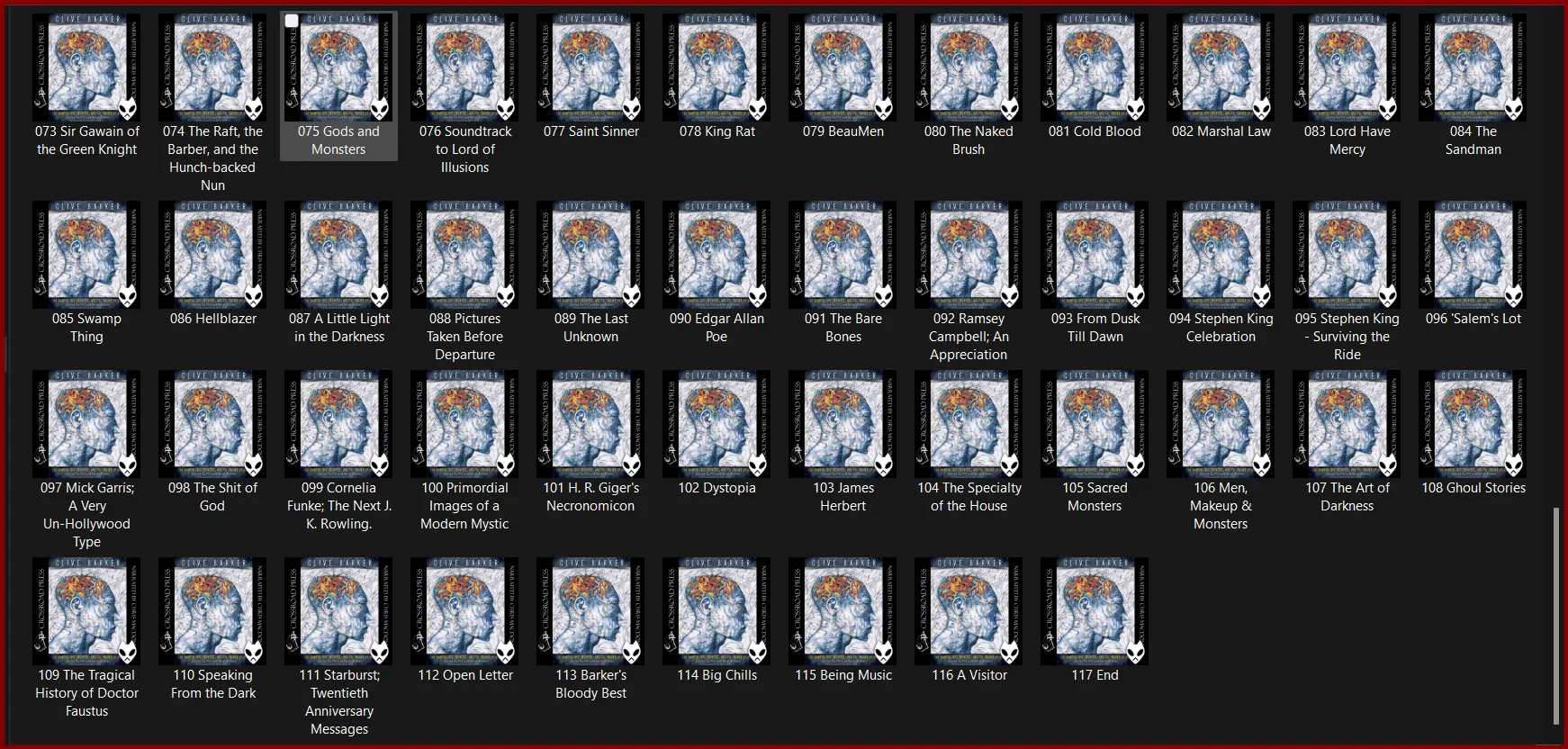
Task: Select the 091 The Bare Bones icon
Action: (x=843, y=255)
